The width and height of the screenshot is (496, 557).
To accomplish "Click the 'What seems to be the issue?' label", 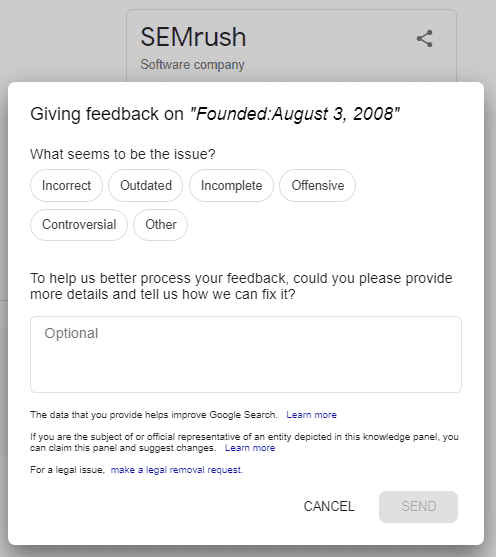I will pyautogui.click(x=123, y=154).
